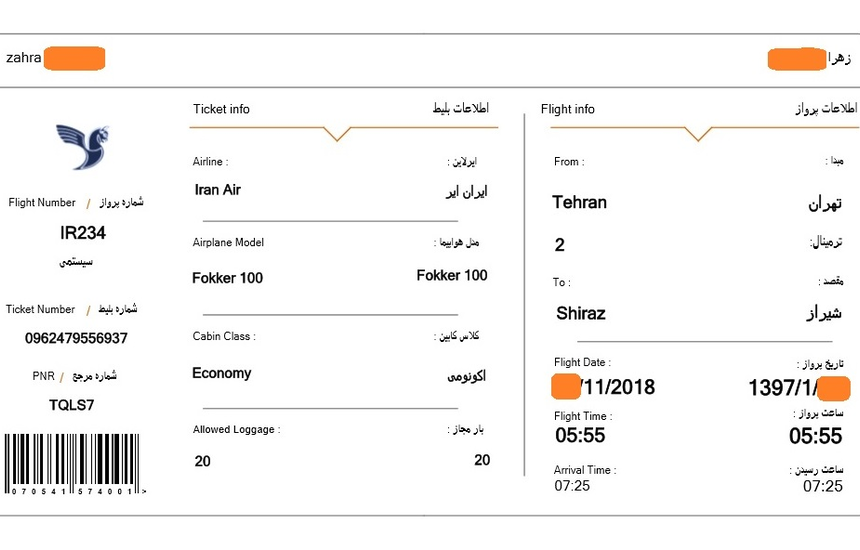860x550 pixels.
Task: Click destination city Shiraz
Action: [x=580, y=313]
